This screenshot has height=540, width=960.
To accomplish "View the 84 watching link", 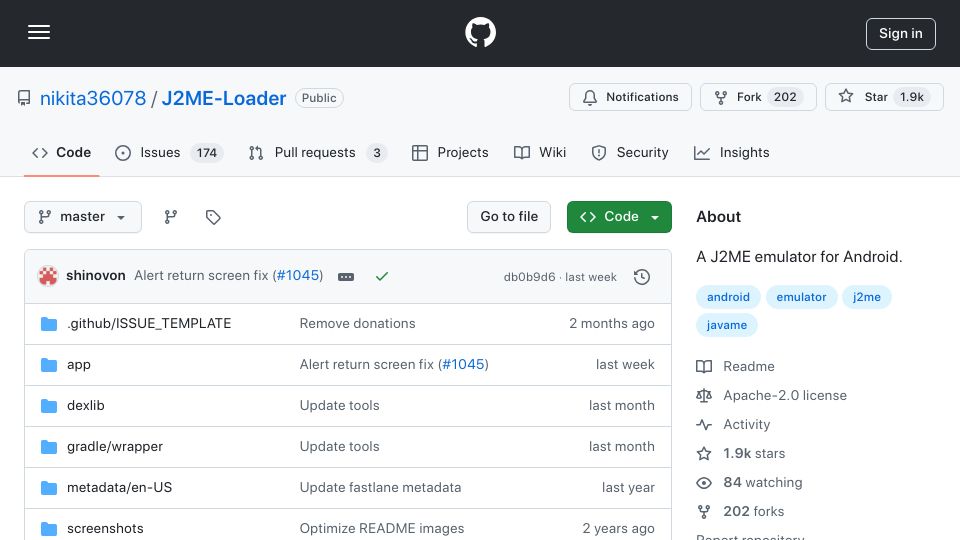I will pyautogui.click(x=749, y=482).
